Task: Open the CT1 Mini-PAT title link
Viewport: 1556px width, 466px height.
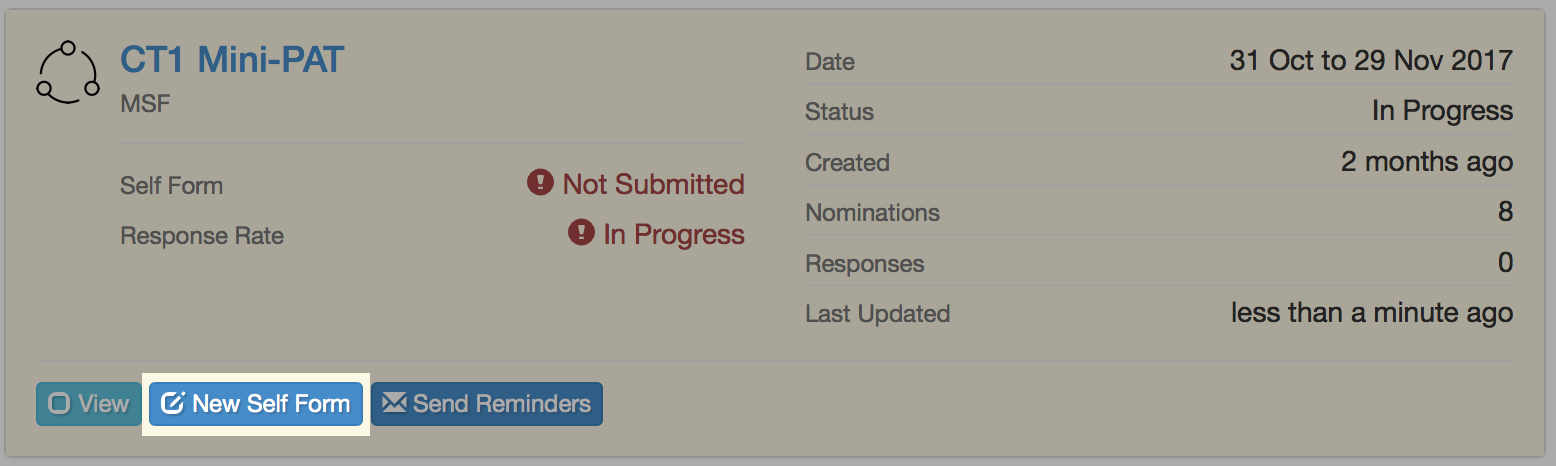Action: coord(232,60)
